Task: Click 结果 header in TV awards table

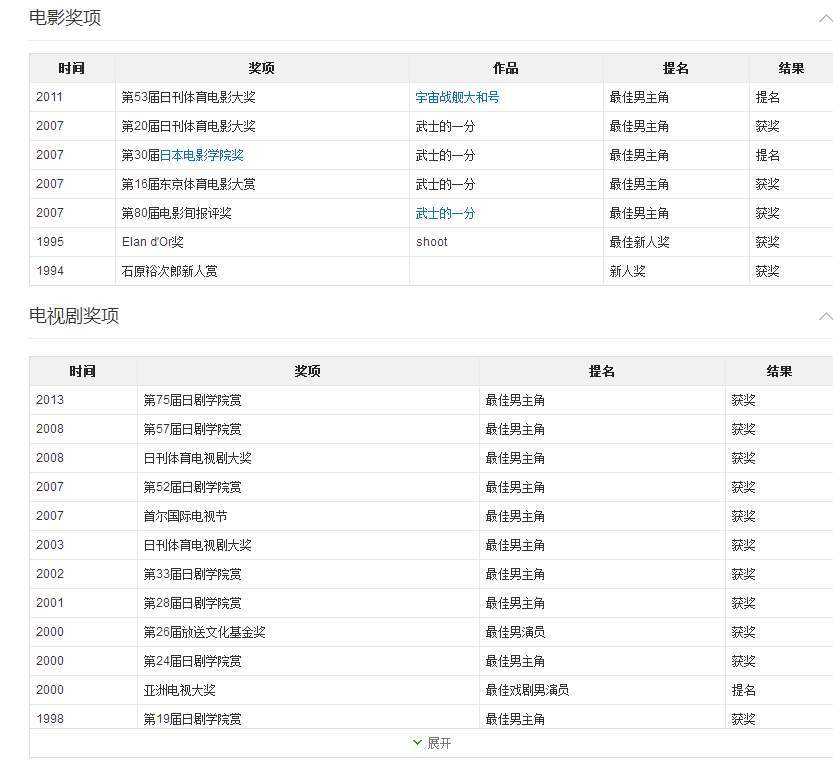Action: 779,371
